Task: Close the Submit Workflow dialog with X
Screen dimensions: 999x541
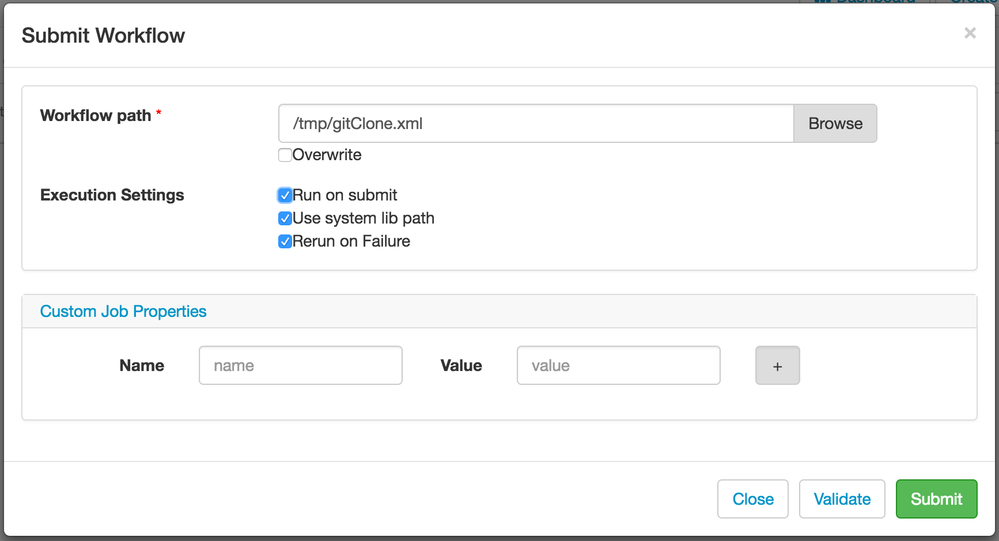Action: [969, 33]
